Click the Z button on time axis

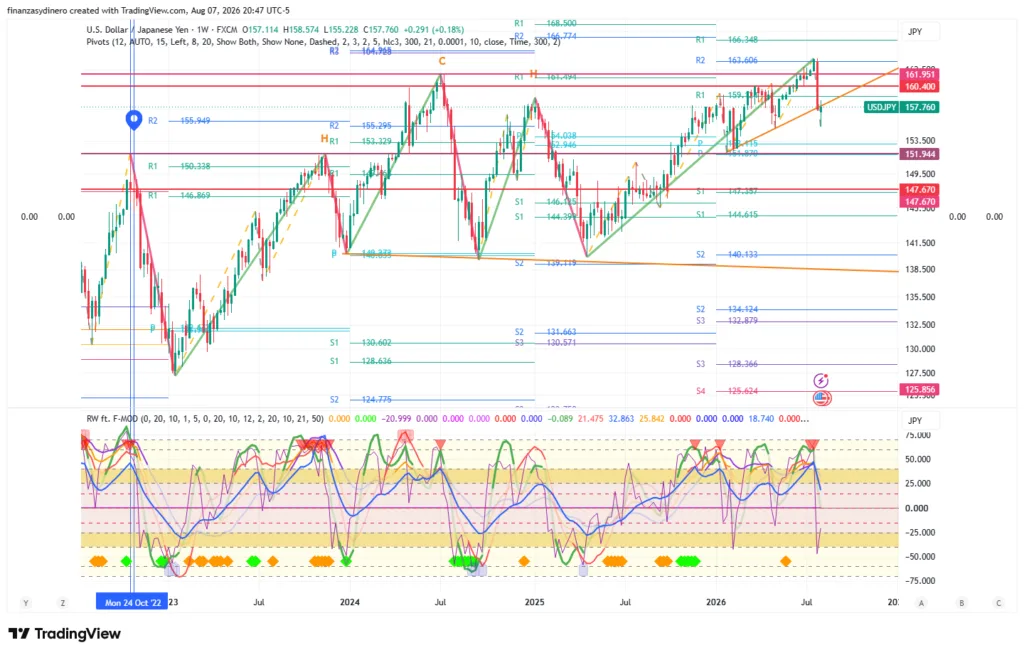coord(63,603)
